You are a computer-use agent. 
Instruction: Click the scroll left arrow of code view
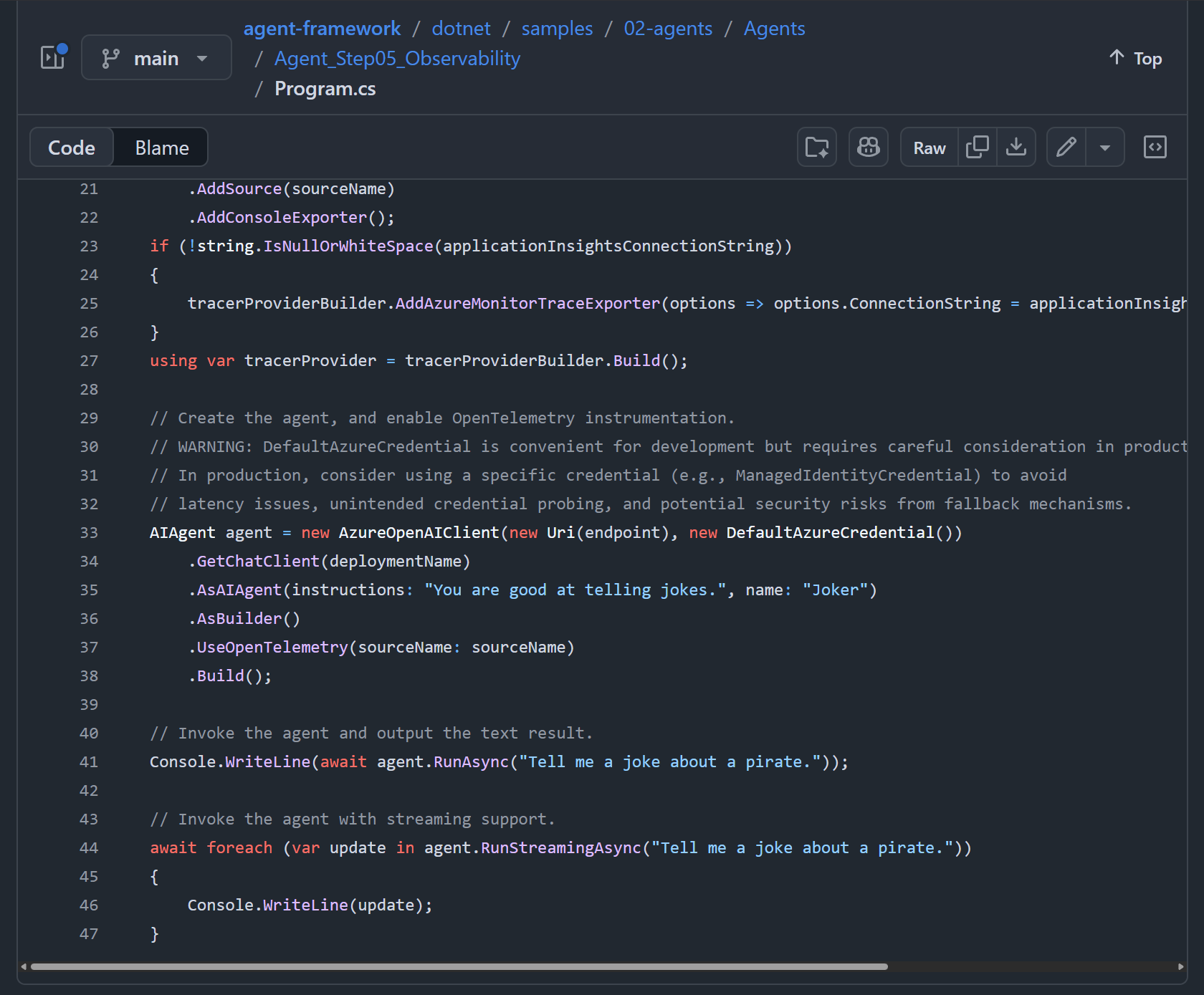[24, 966]
